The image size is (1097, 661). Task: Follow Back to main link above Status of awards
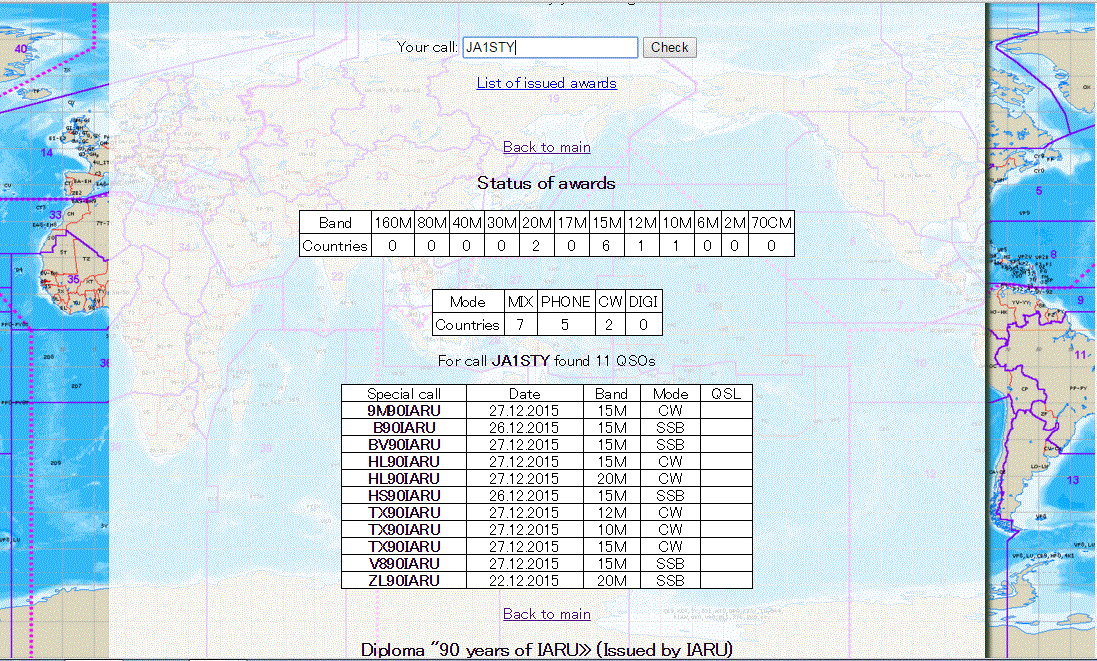point(546,147)
